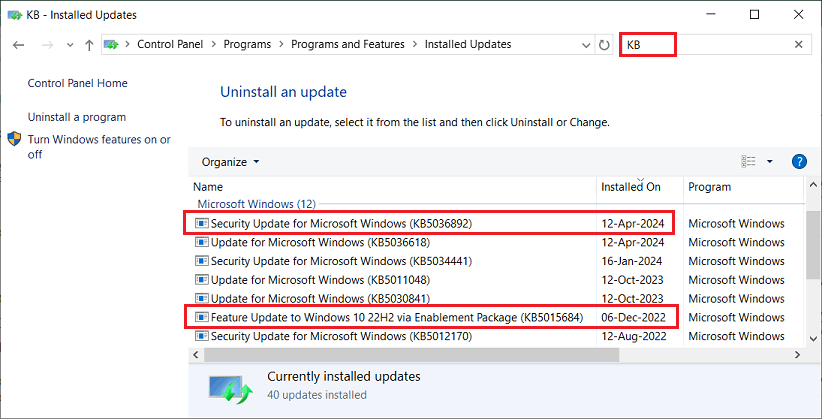Click the Currently installed updates icon
The image size is (822, 419).
231,389
